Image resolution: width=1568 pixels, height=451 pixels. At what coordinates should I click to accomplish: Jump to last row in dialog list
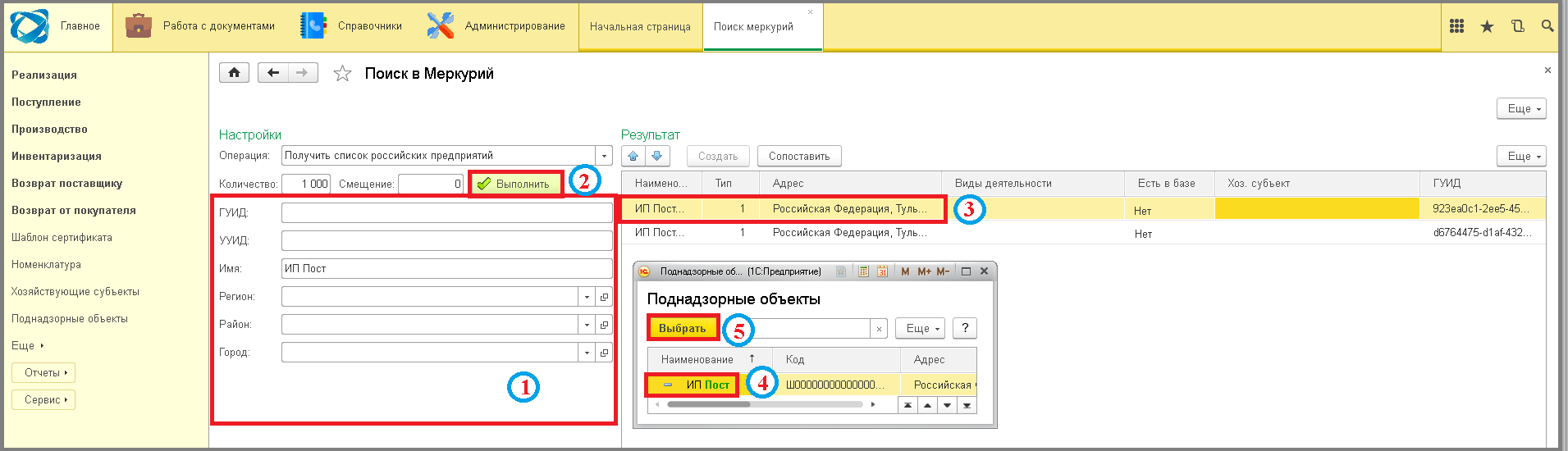coord(967,405)
